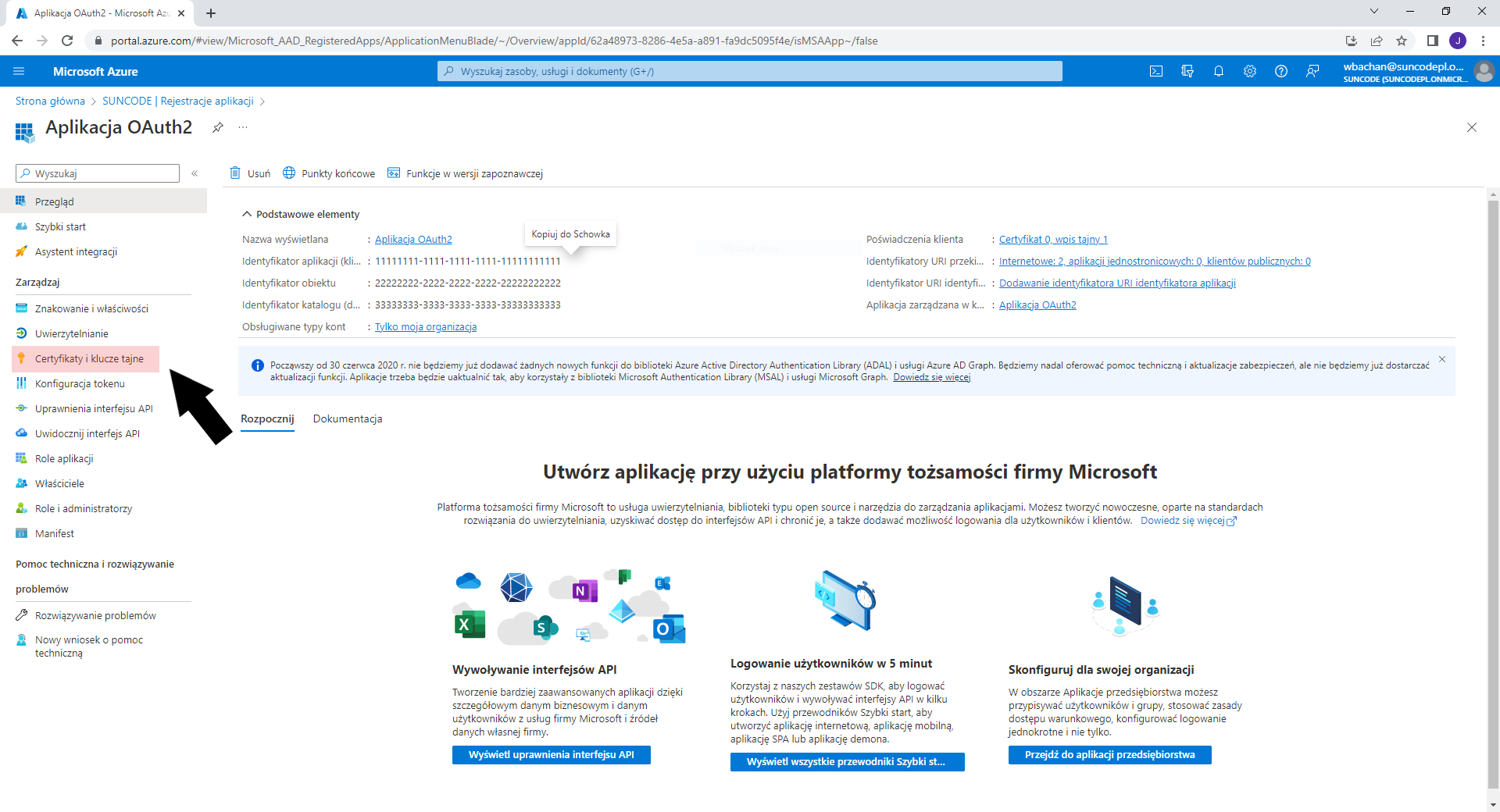Click Wyświetl wszystkie przewodniki Szybki start button

(x=848, y=762)
